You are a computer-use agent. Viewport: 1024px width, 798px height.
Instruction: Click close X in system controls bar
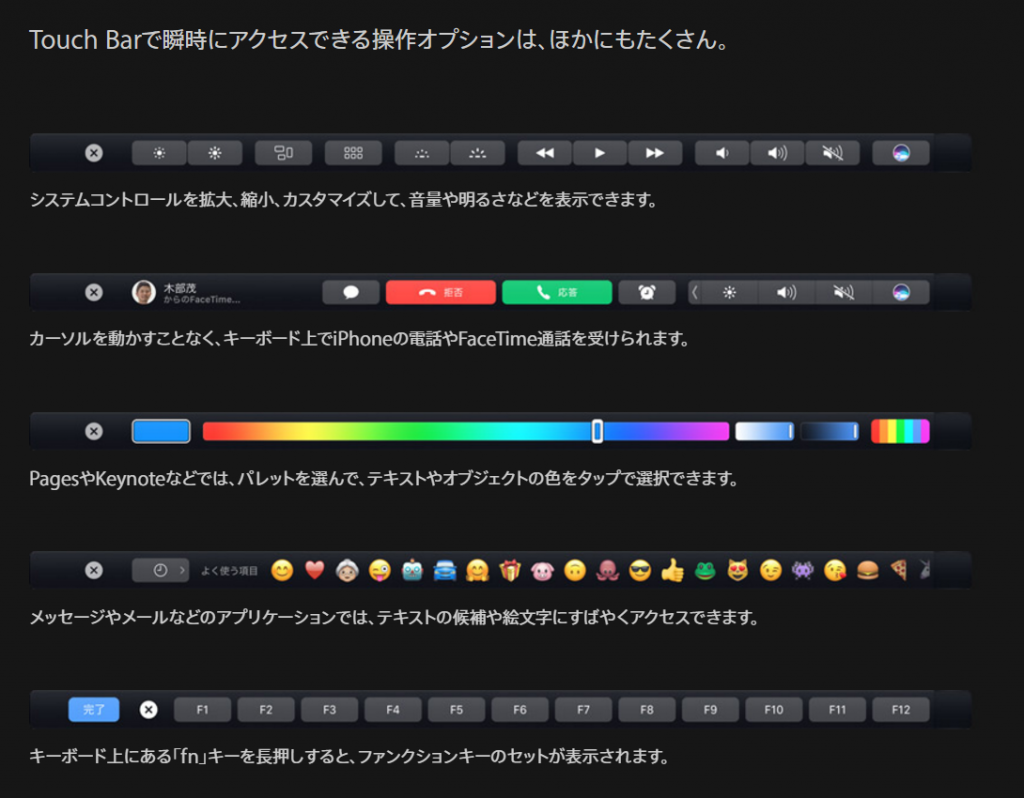tap(94, 153)
